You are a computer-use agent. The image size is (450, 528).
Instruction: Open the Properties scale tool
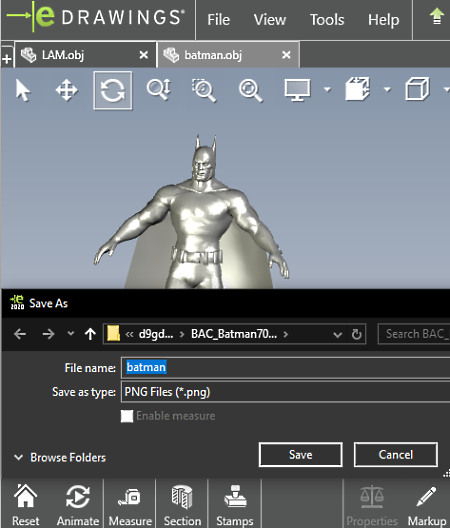372,504
